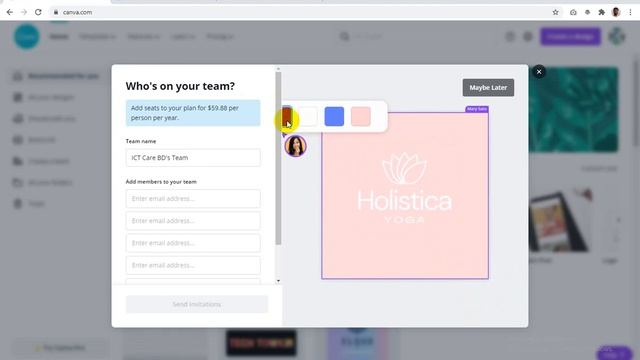Focus the fourth email address field
Viewport: 640px width, 360px height.
(x=193, y=265)
